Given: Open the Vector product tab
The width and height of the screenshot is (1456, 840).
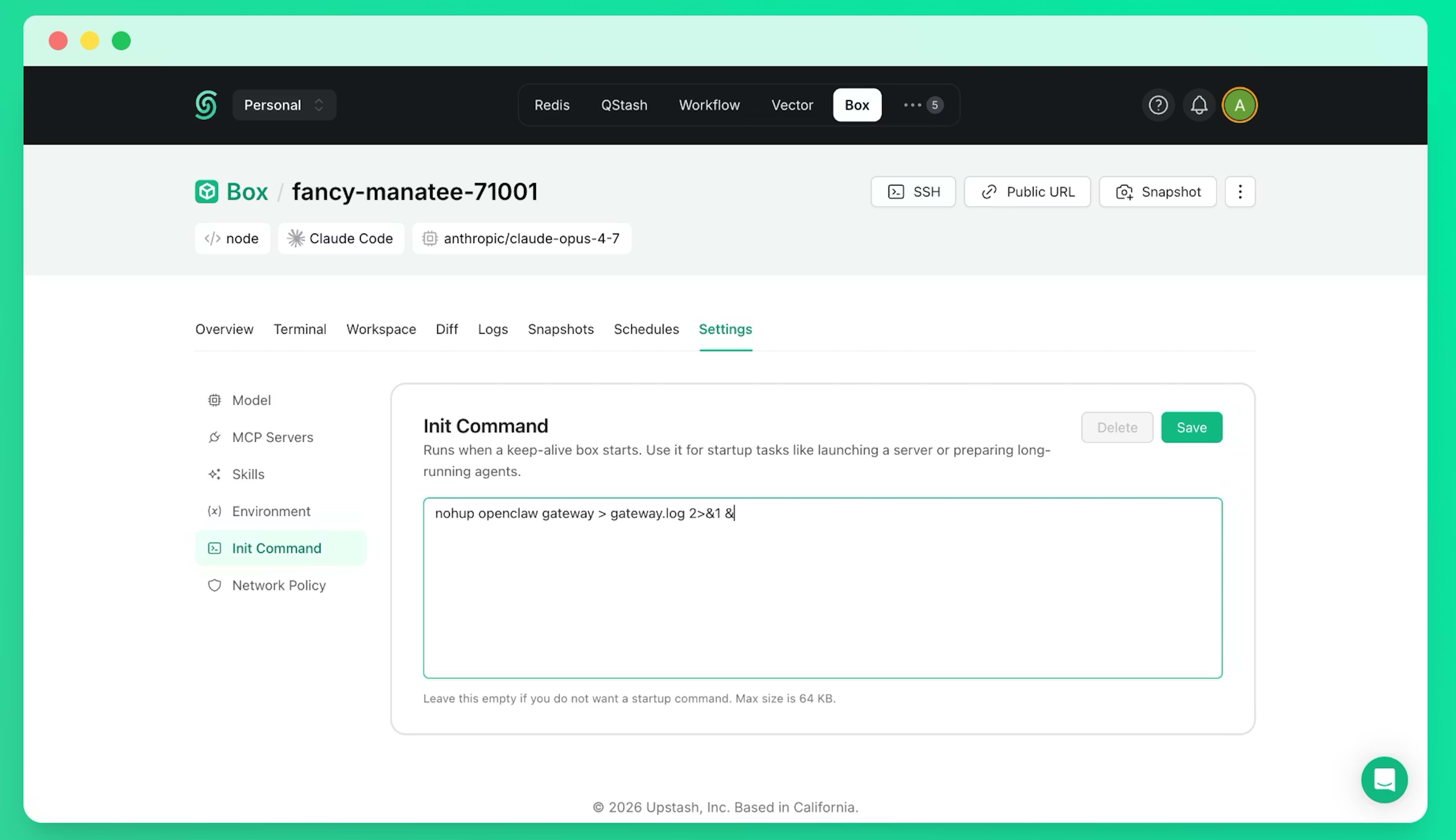Looking at the screenshot, I should tap(792, 105).
